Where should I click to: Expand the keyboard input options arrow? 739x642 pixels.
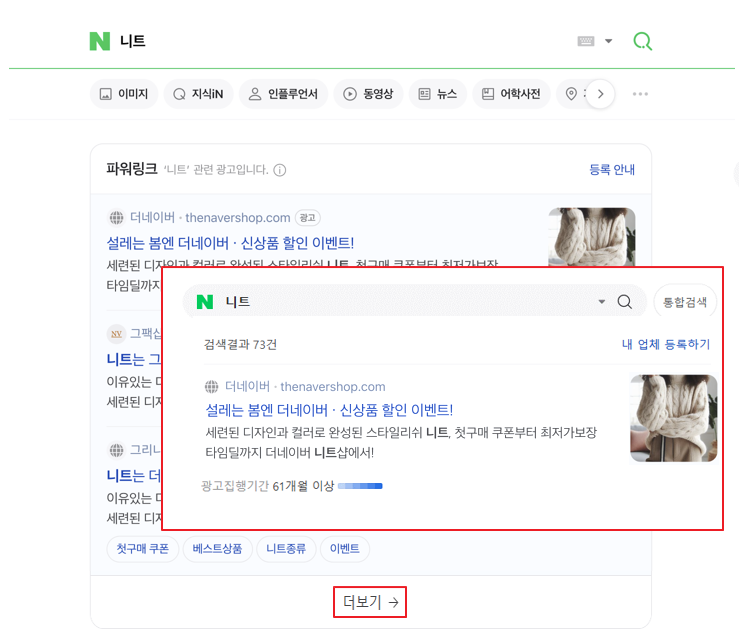[609, 41]
